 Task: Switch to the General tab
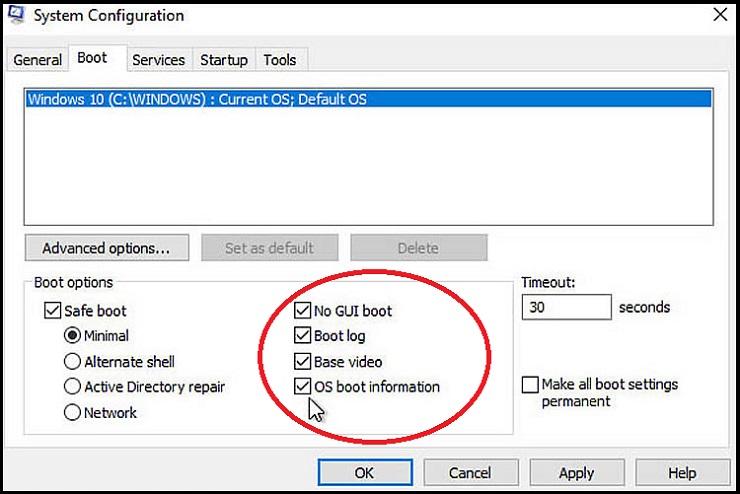(x=37, y=60)
